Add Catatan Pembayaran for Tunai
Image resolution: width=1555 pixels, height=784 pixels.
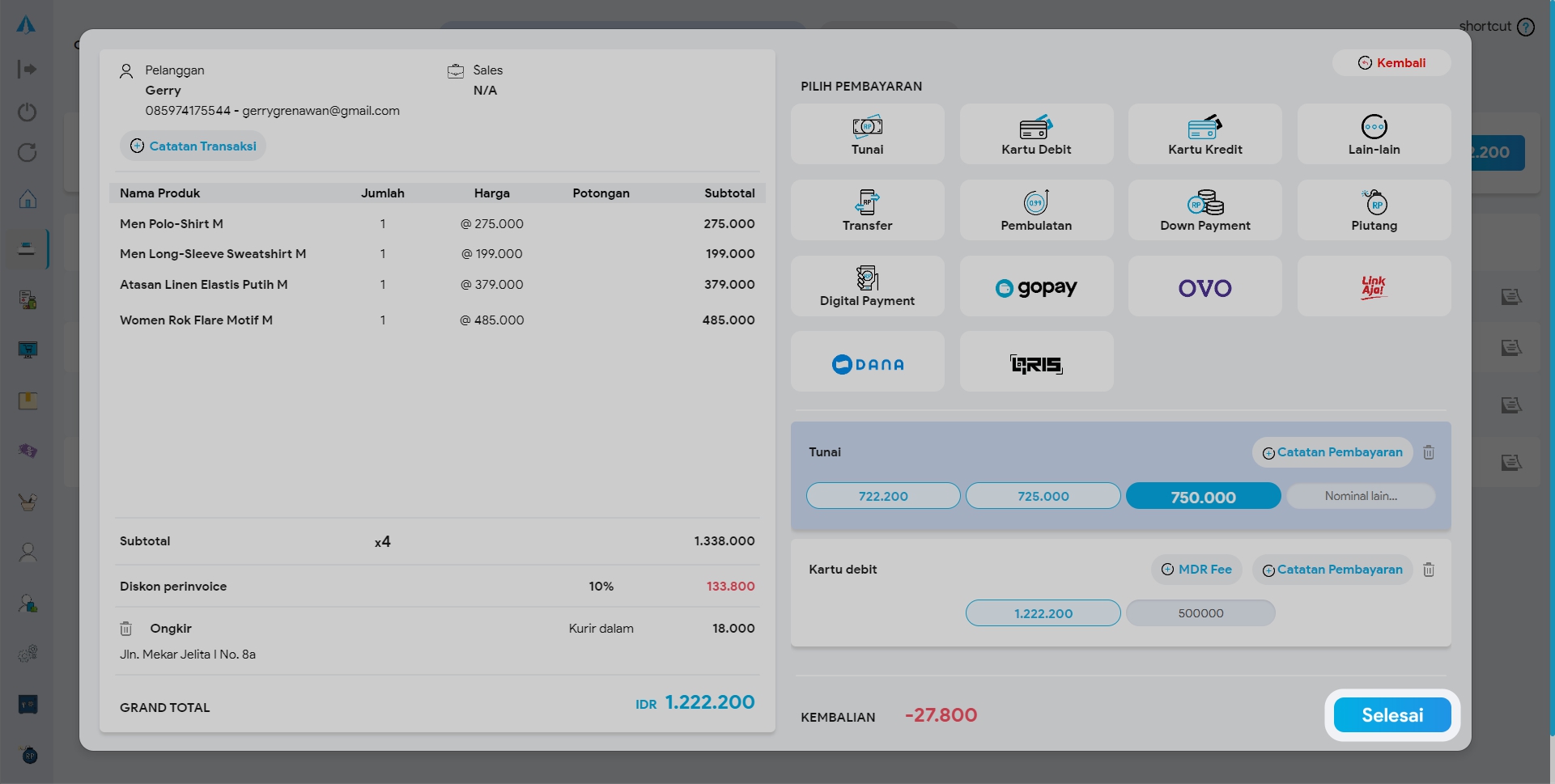point(1332,452)
